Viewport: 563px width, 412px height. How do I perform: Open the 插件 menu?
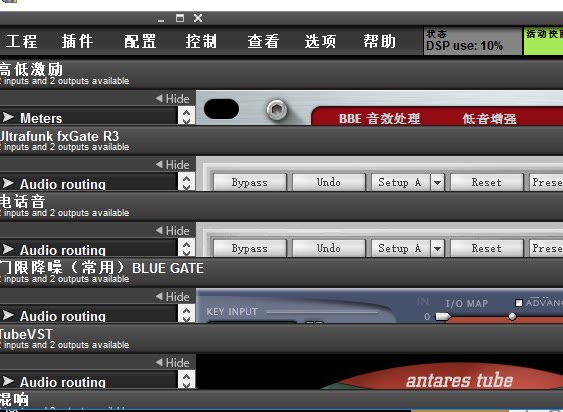click(x=78, y=41)
